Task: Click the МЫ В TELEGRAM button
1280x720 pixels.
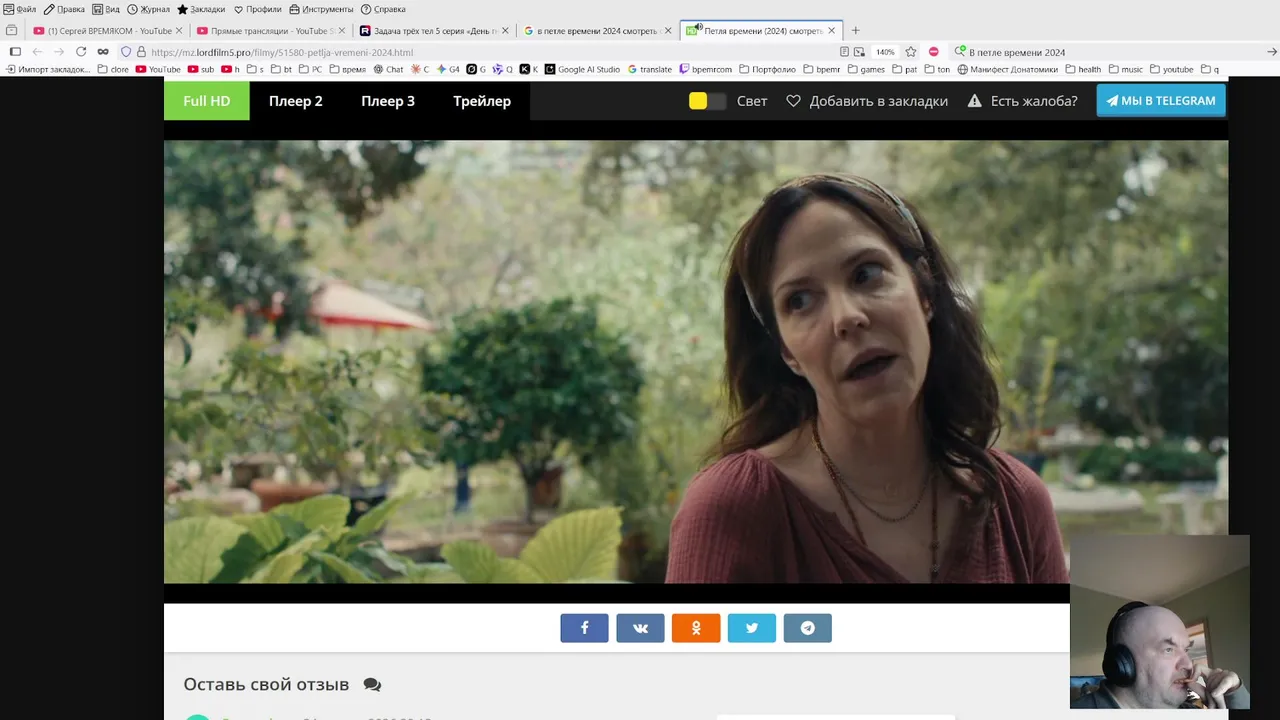Action: click(1161, 101)
